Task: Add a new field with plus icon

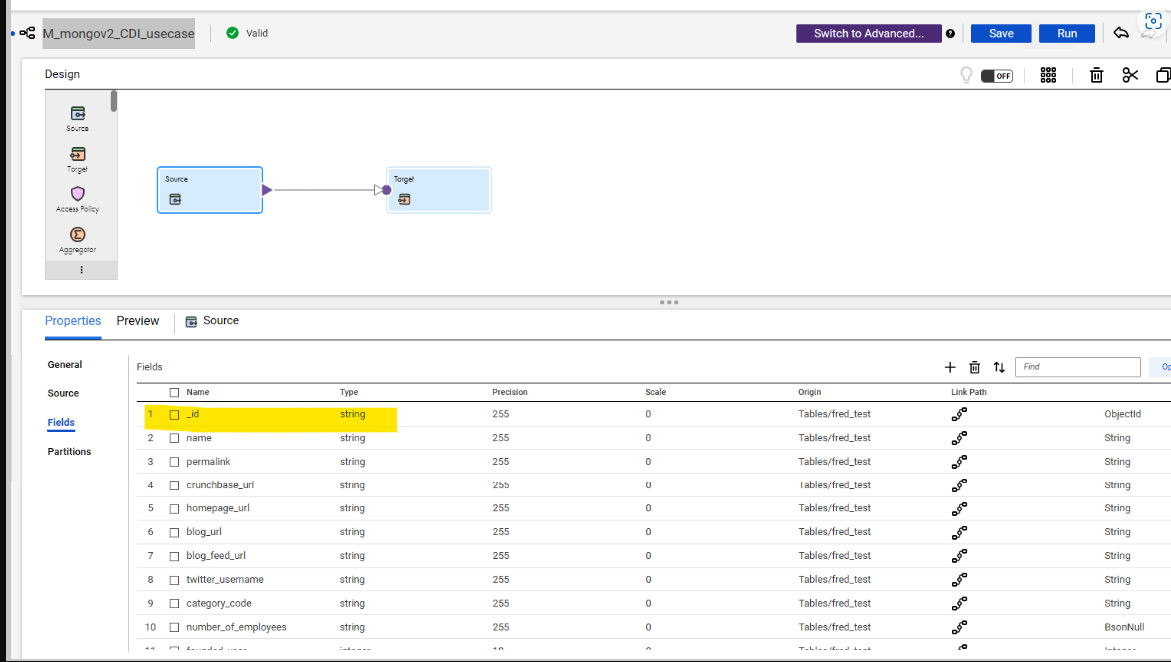Action: pos(950,367)
